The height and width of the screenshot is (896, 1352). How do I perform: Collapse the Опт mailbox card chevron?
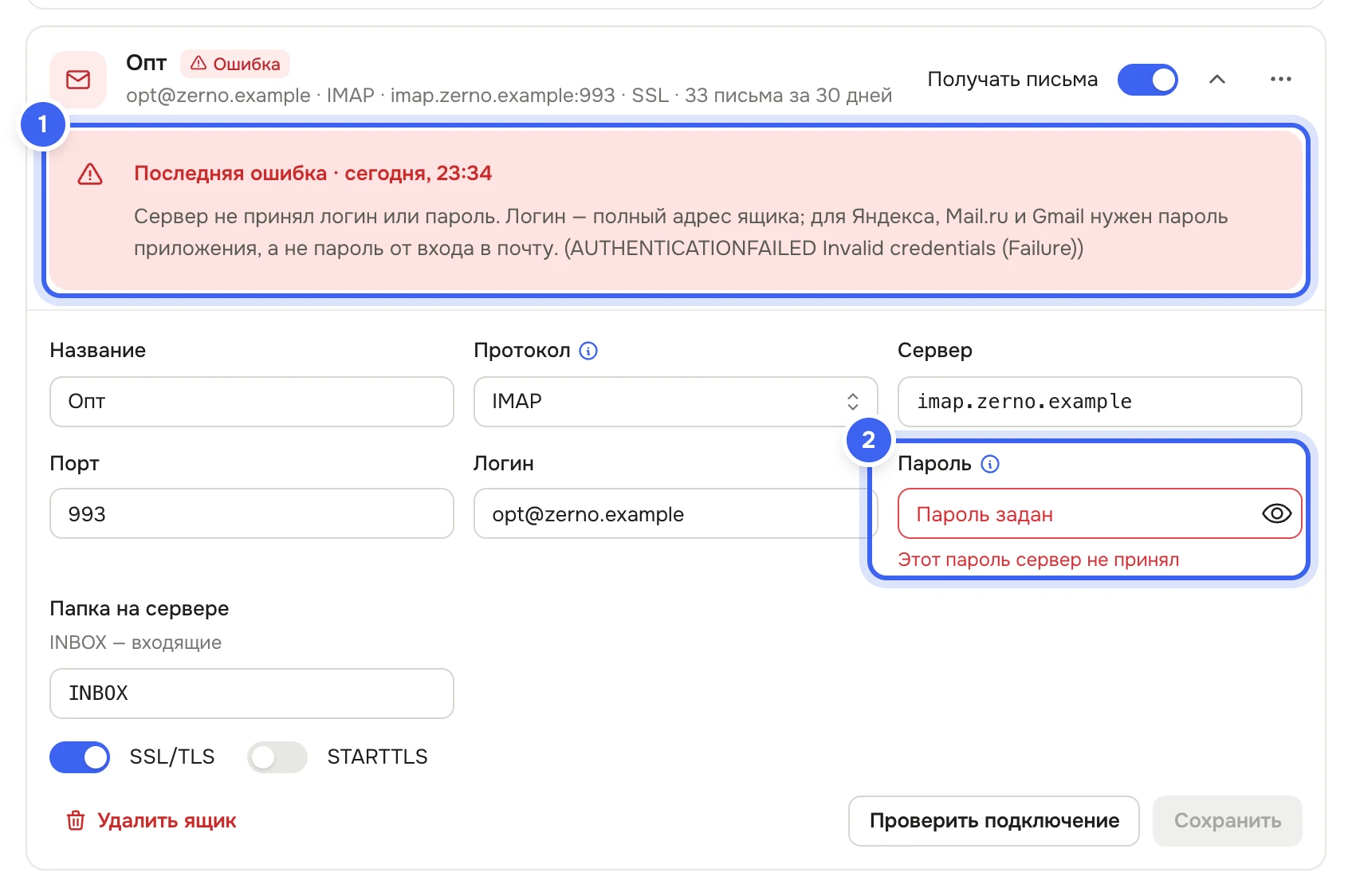[1216, 79]
